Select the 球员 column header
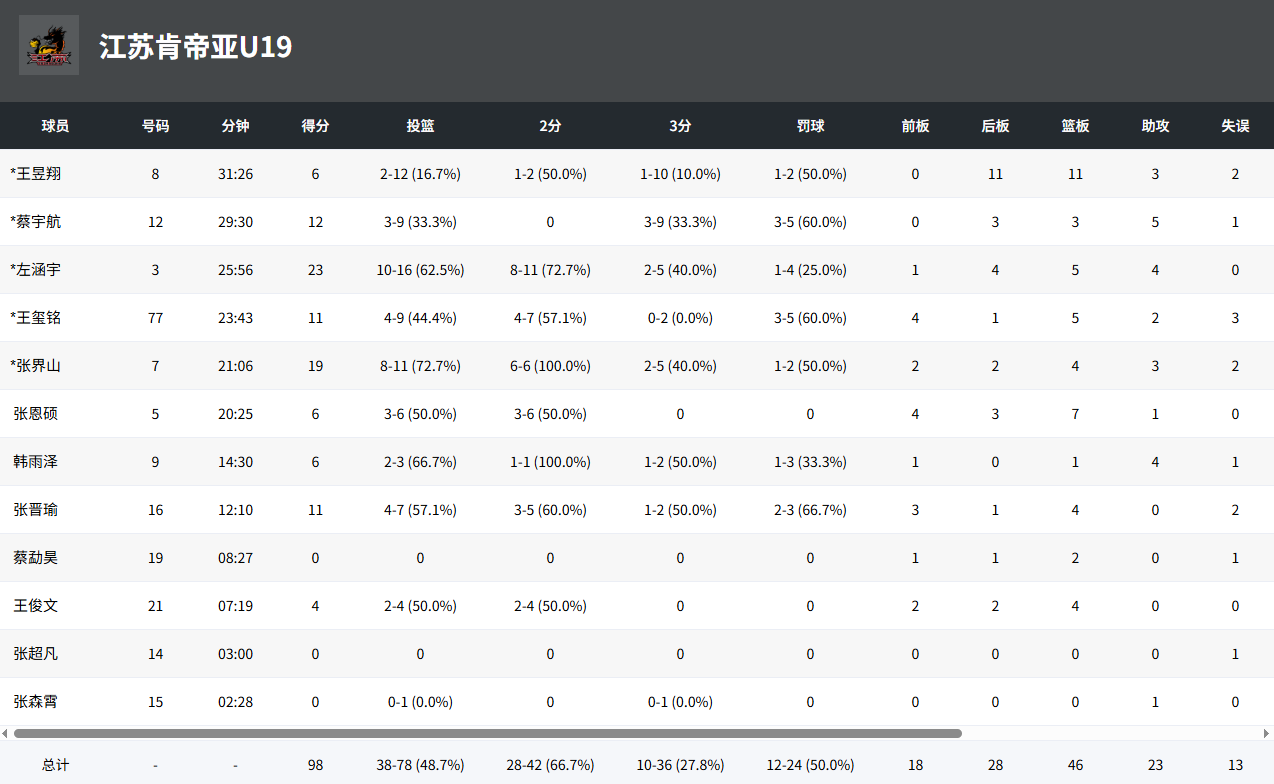Screen dimensions: 1274x784 55,126
